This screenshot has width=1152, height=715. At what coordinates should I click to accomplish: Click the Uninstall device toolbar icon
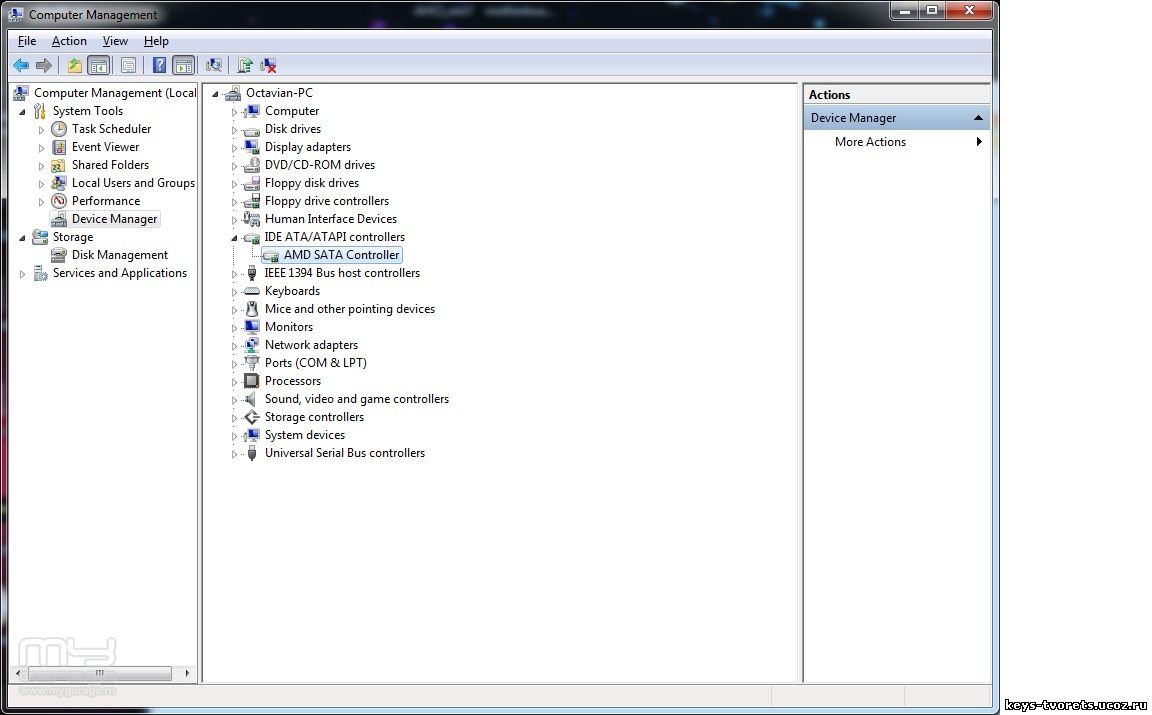click(x=268, y=65)
